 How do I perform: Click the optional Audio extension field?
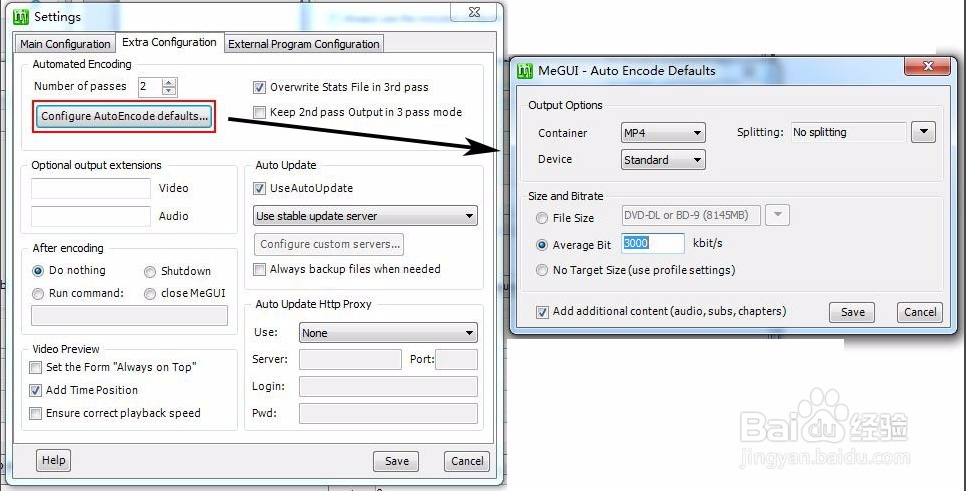[91, 216]
